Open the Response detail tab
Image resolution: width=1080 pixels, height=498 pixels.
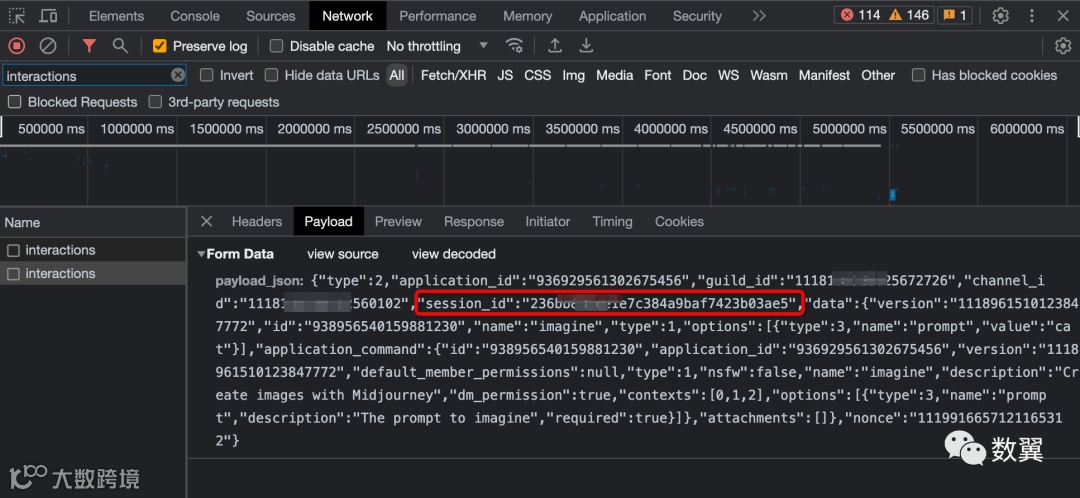474,221
